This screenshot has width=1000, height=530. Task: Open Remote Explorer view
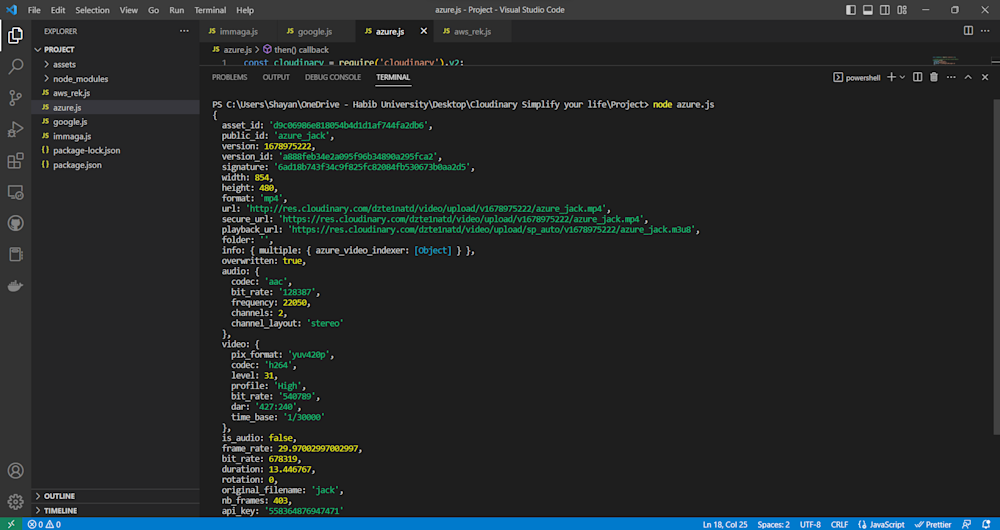tap(15, 192)
